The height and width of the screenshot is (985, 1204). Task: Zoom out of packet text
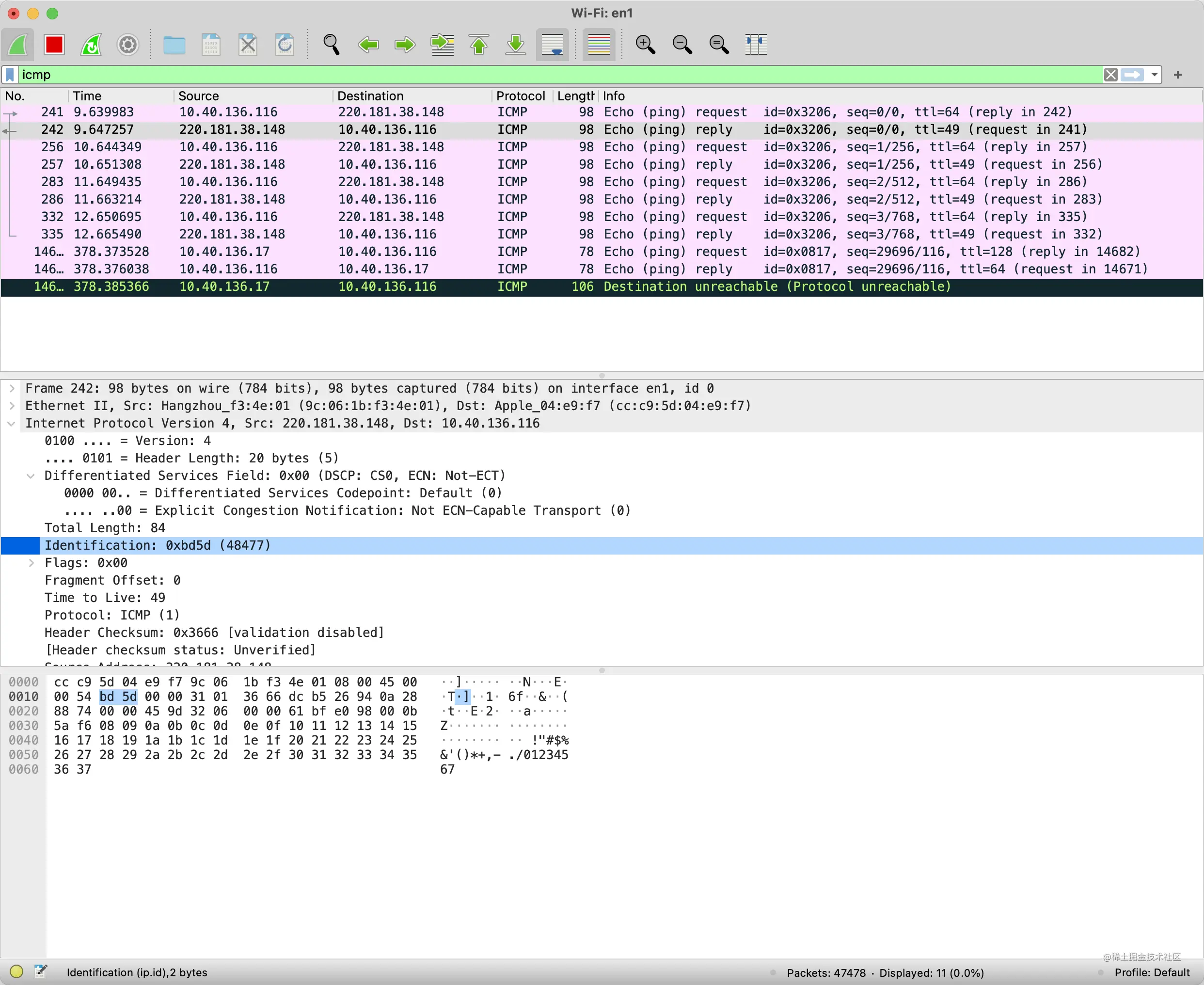coord(682,44)
